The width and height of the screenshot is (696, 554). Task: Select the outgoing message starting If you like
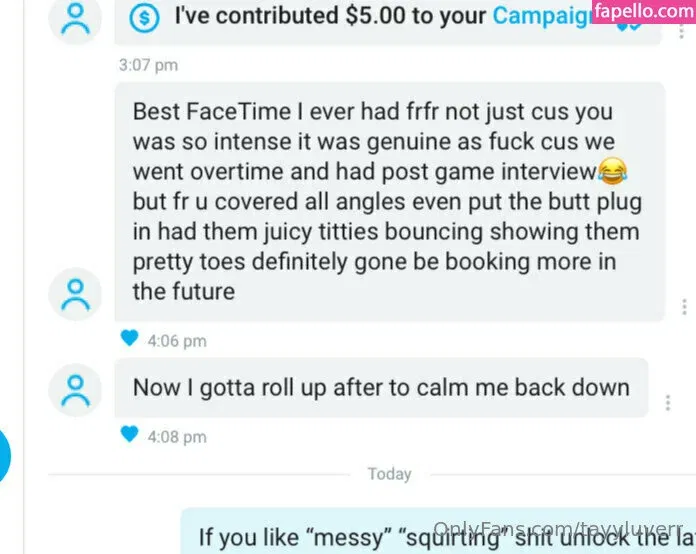point(438,531)
